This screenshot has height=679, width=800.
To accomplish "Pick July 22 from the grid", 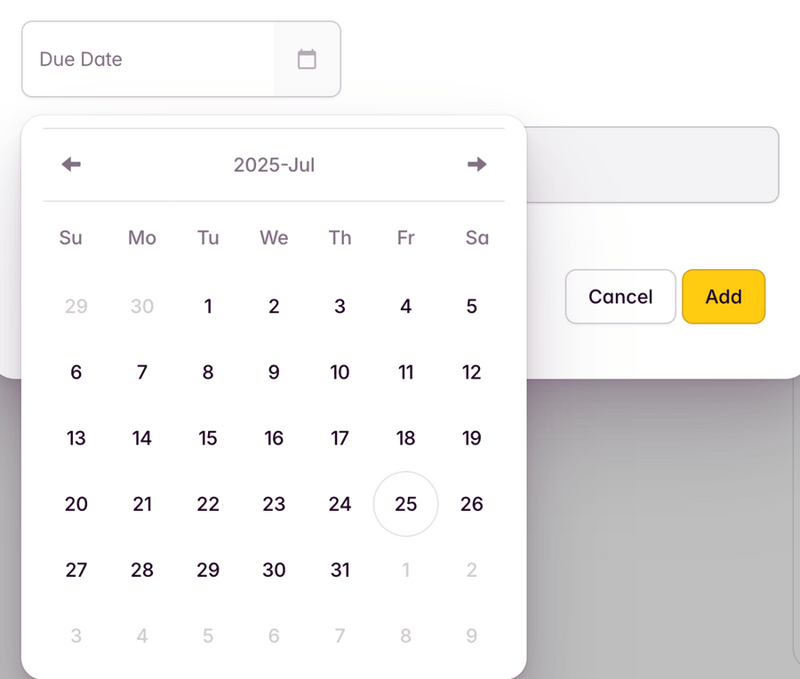I will coord(208,504).
